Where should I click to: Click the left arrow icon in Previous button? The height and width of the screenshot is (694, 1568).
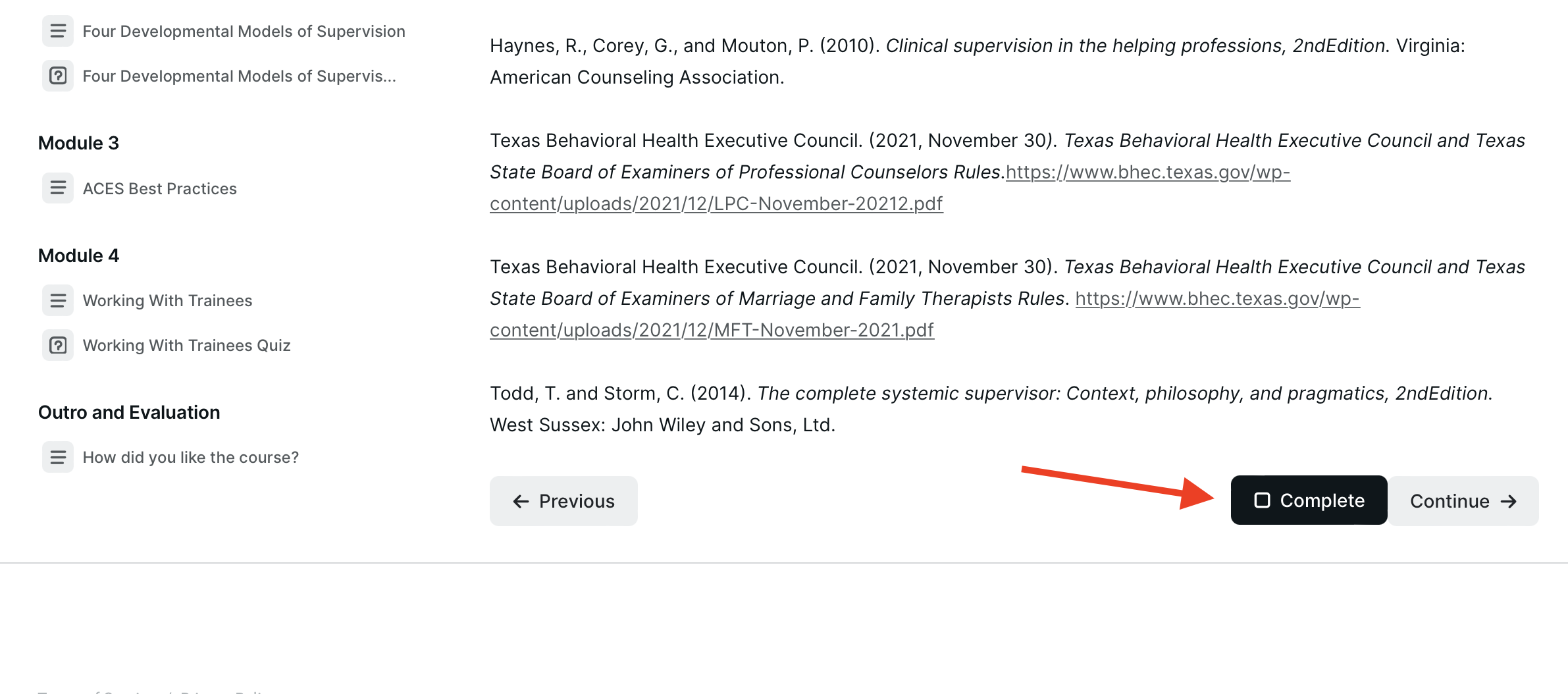(x=521, y=502)
